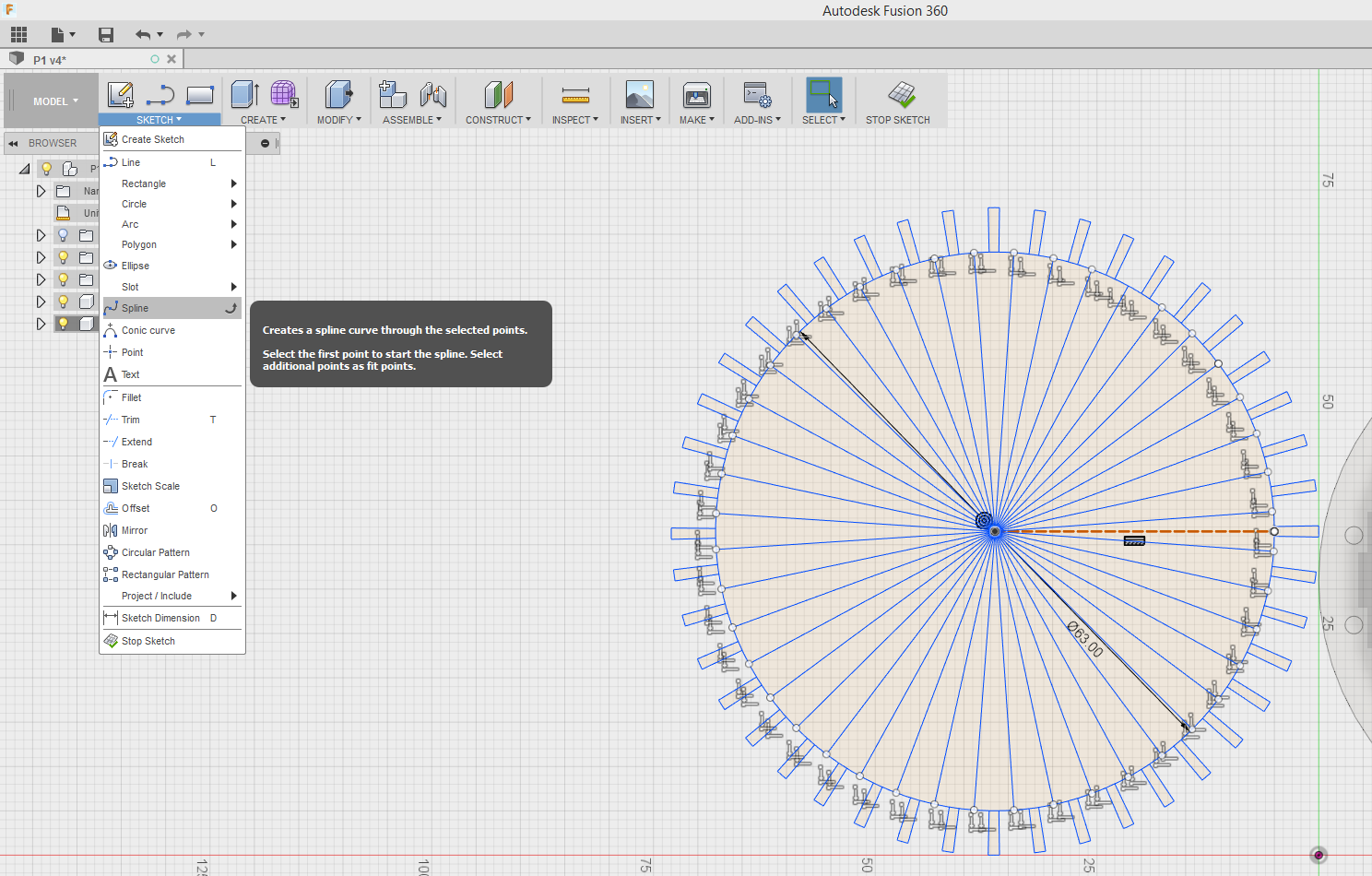
Task: Expand the highlighted browser row
Action: 41,324
